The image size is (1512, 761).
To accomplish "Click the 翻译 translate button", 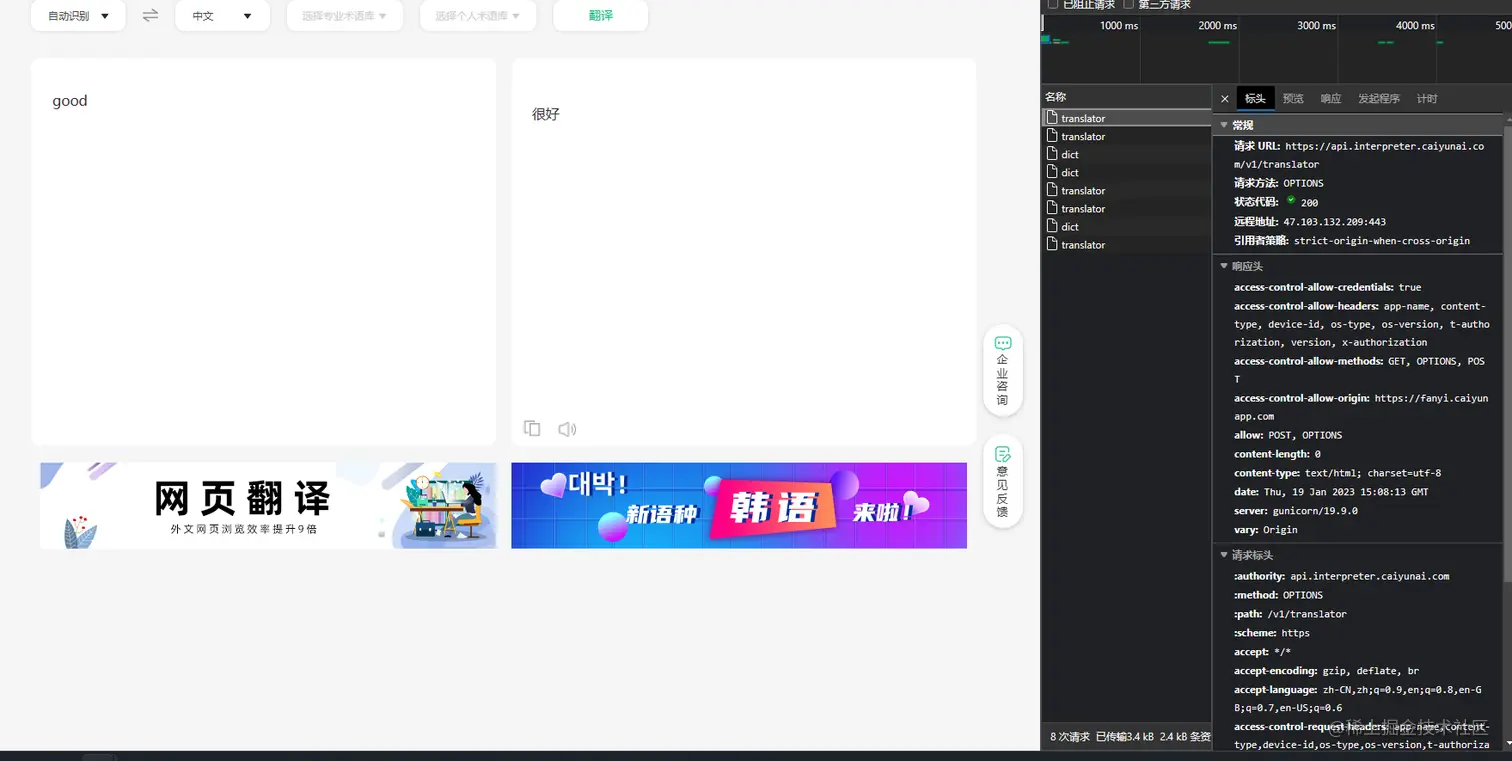I will [600, 16].
